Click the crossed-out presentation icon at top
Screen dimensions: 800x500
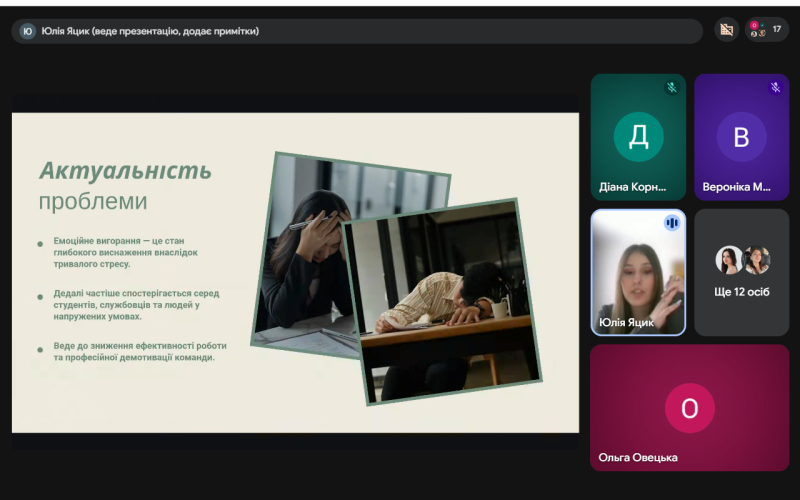[x=726, y=30]
